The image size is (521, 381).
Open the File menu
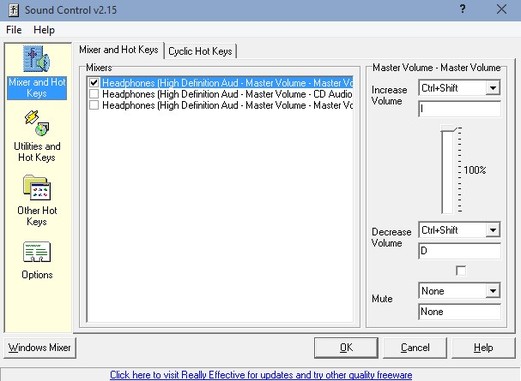(14, 30)
